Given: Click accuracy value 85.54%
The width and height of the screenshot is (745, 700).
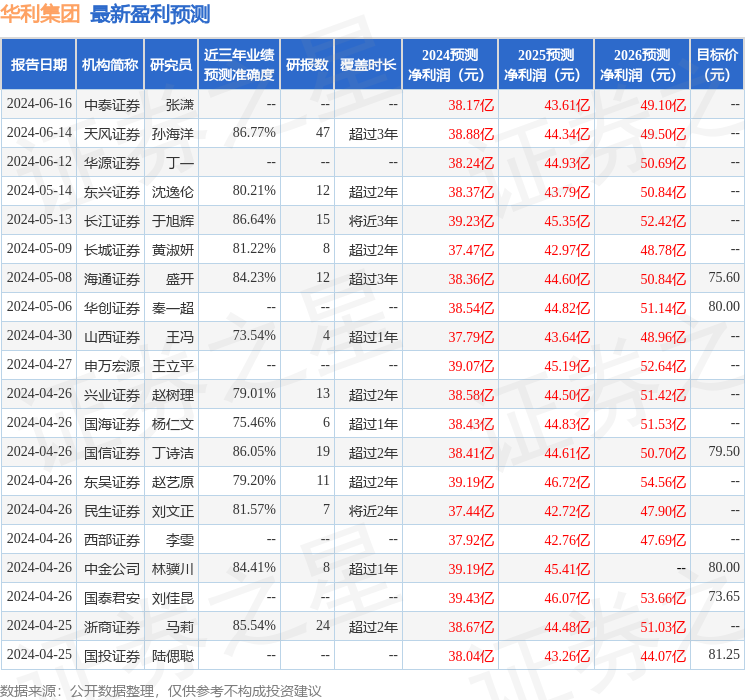Looking at the screenshot, I should coord(254,625).
